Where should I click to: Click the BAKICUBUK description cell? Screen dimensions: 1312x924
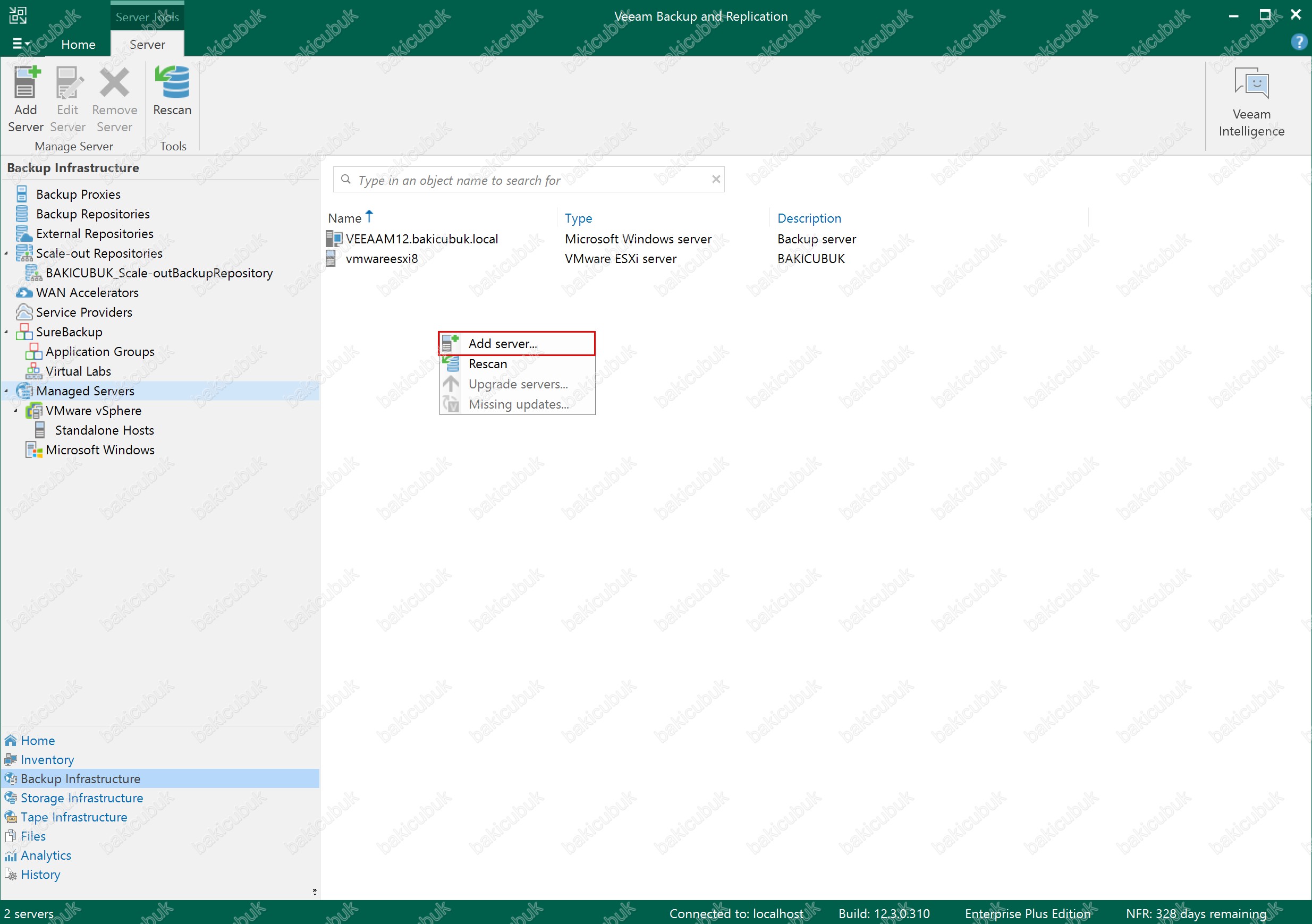(x=811, y=258)
